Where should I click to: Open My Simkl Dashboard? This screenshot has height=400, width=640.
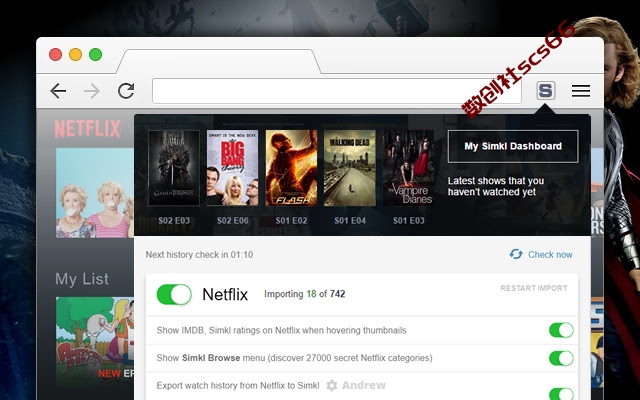coord(513,146)
